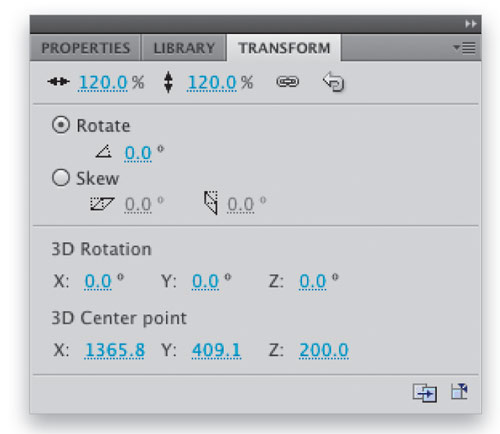Click the scale height vertical arrows icon
Viewport: 500px width, 434px height.
(x=168, y=82)
